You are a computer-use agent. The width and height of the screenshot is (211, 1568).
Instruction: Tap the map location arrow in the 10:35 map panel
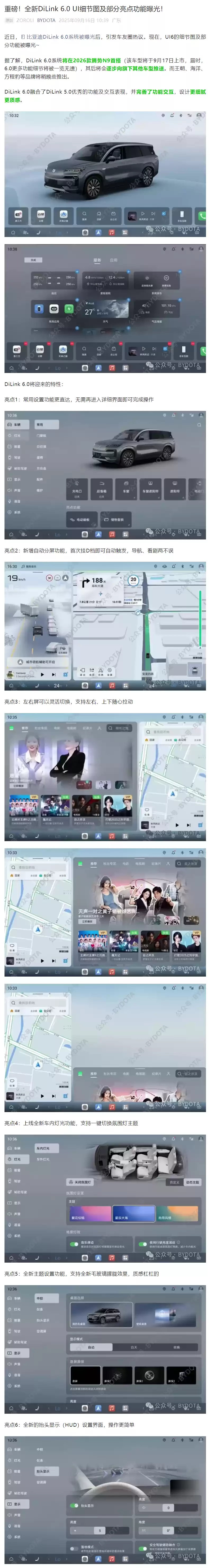pos(172,794)
